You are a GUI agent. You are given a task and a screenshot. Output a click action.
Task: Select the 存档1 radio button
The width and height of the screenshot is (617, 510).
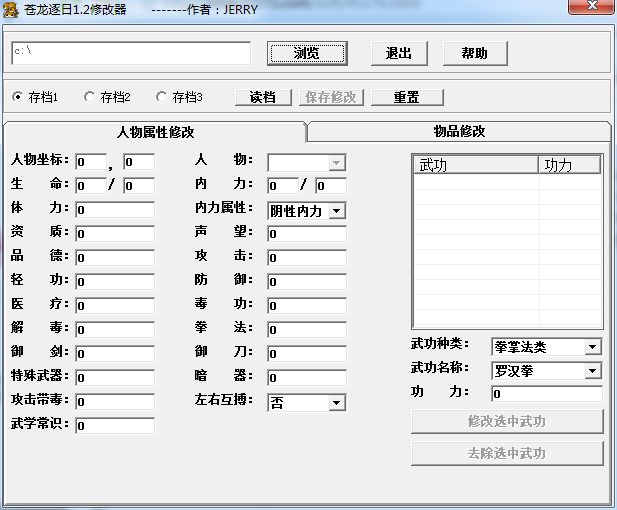(x=18, y=97)
